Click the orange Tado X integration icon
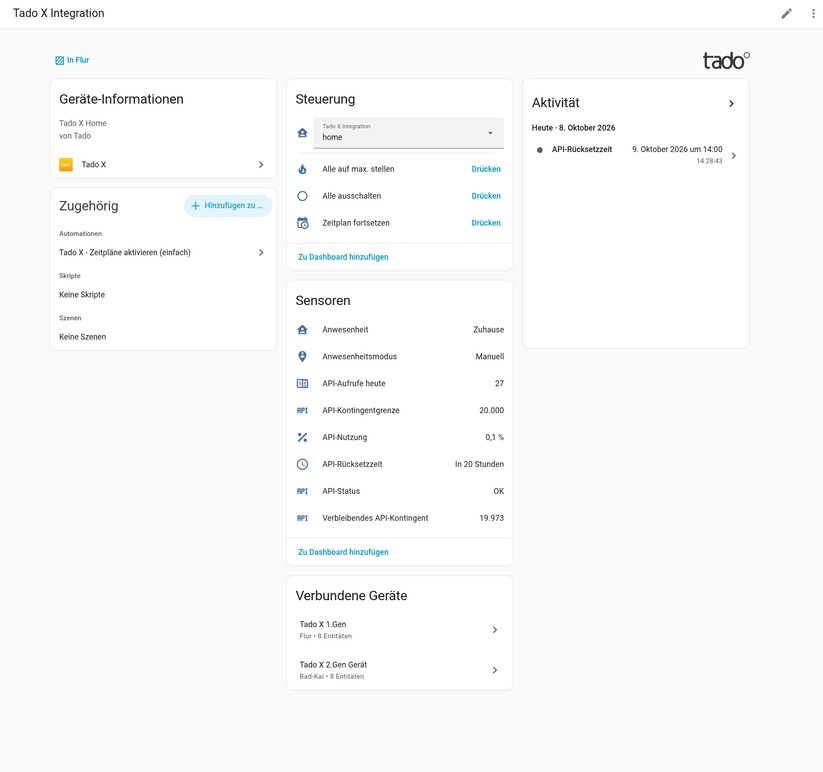The image size is (823, 772). (66, 165)
